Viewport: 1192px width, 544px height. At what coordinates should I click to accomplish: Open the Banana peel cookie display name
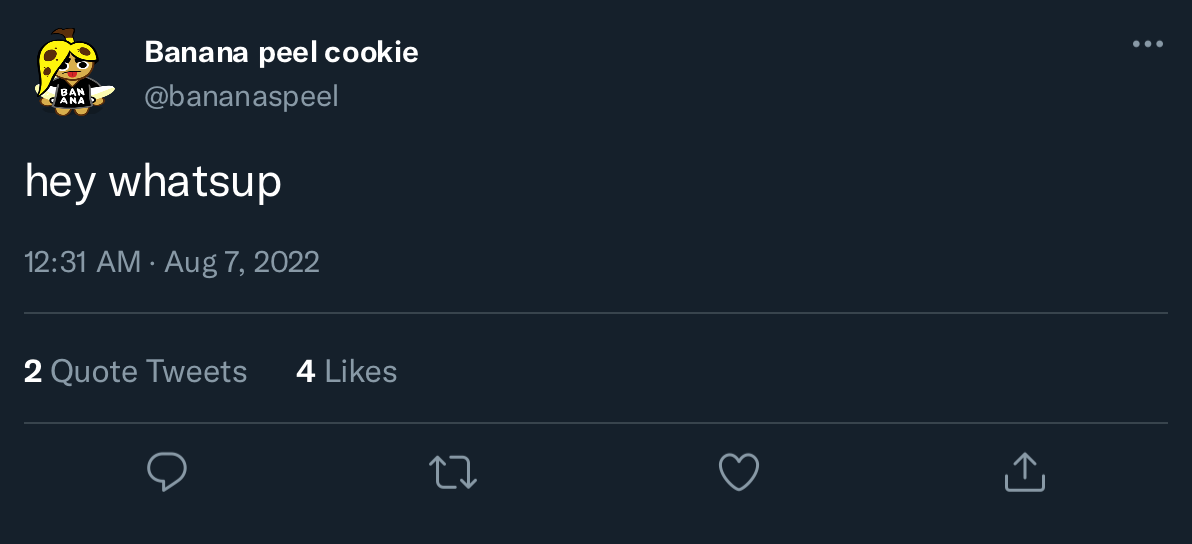point(281,52)
